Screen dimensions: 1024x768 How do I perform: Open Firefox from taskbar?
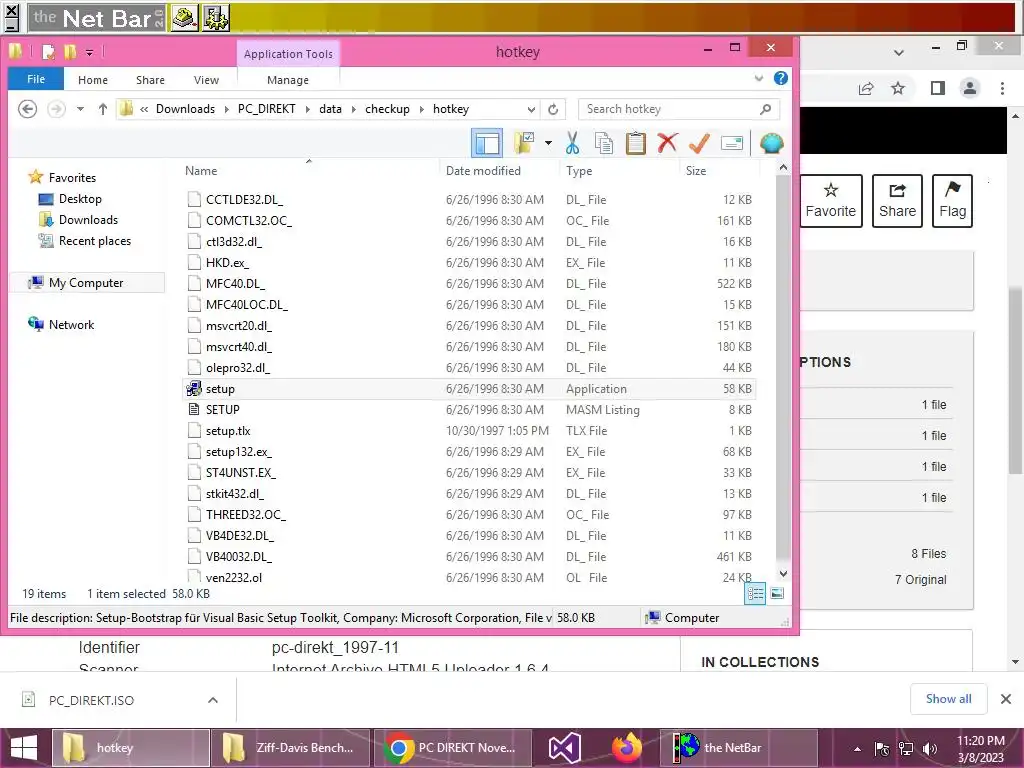[626, 748]
